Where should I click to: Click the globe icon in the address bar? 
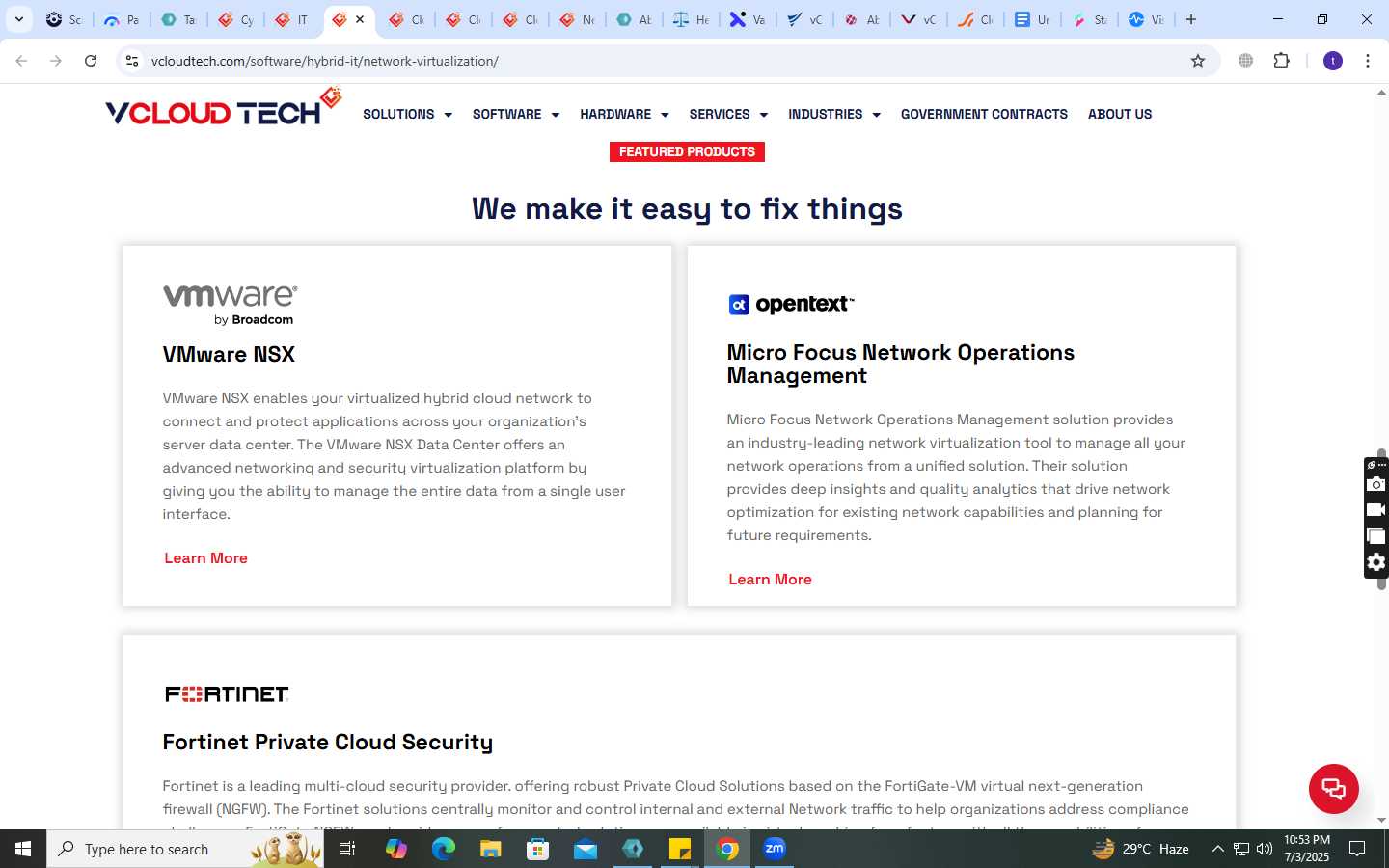tap(1245, 61)
